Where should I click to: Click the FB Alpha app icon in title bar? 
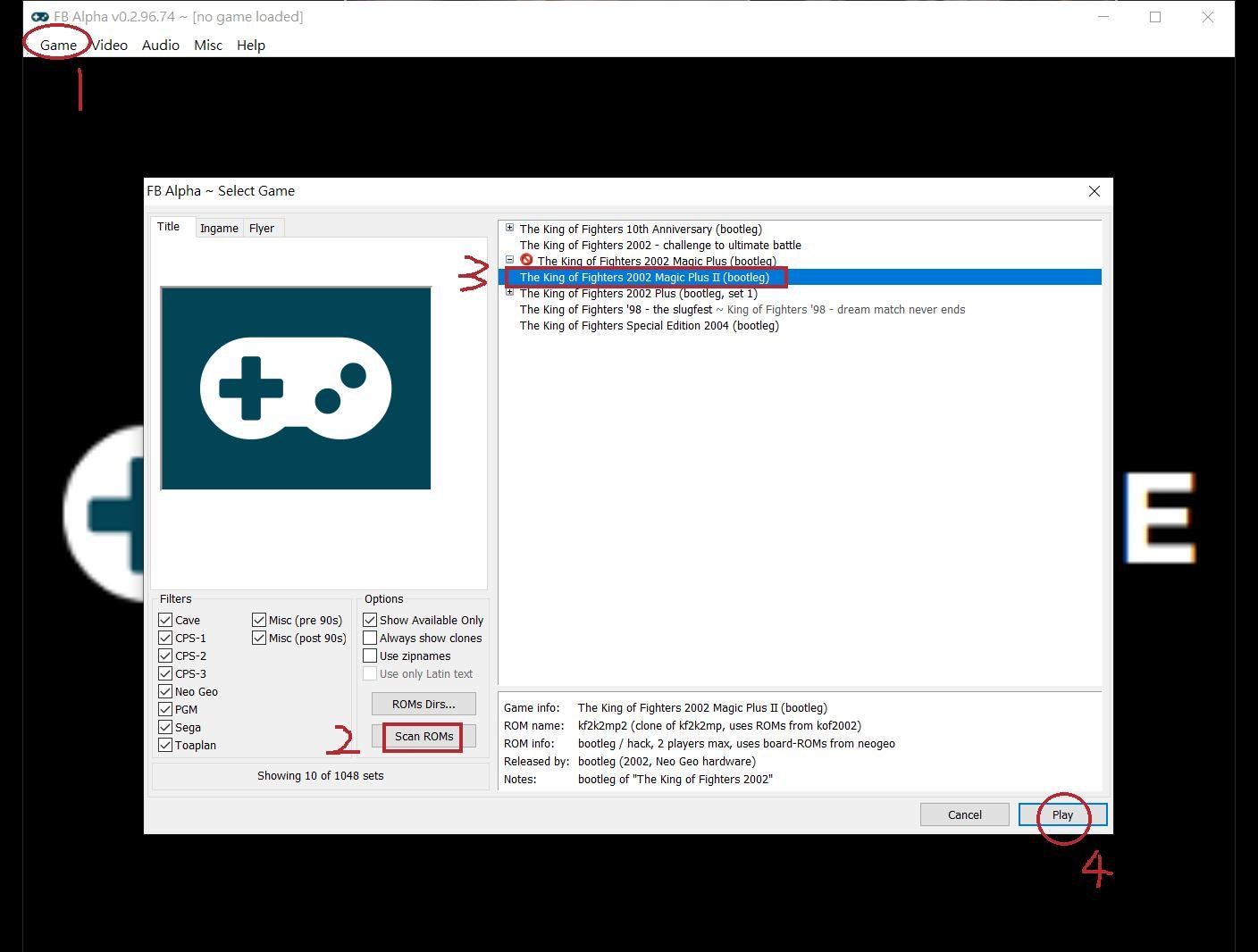click(40, 17)
